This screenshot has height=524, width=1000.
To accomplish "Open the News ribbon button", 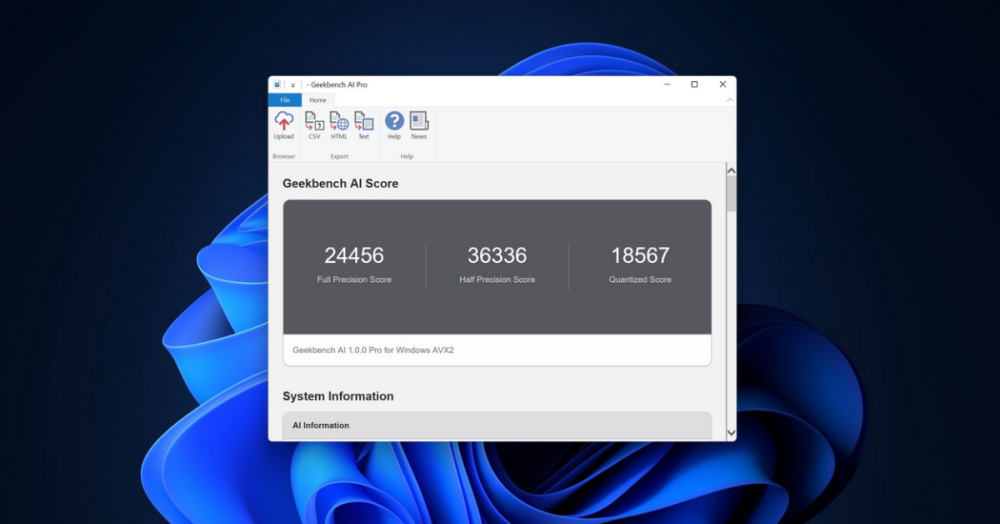I will pos(419,126).
